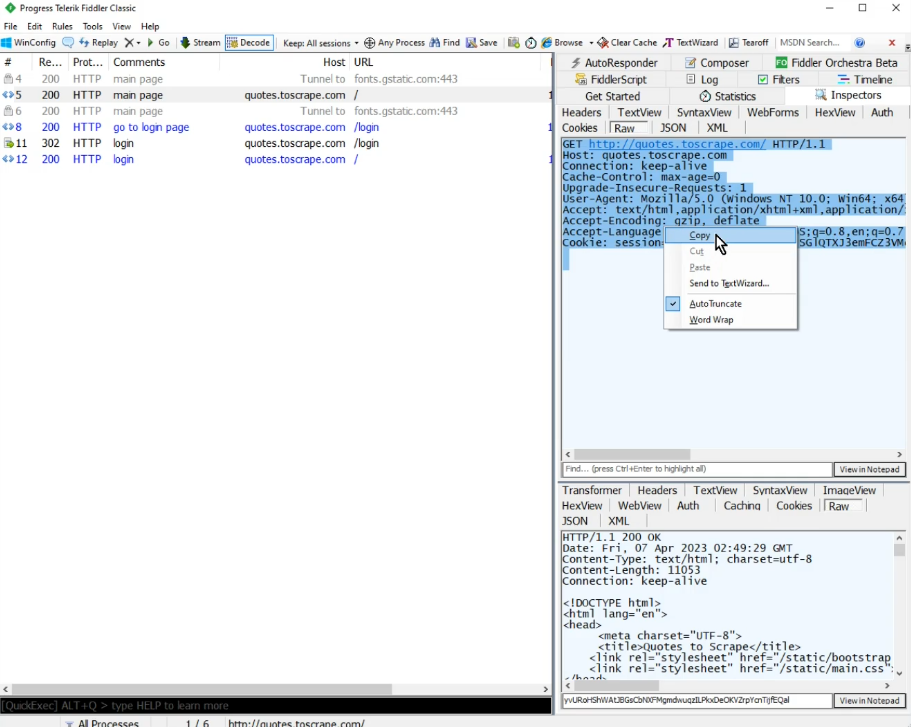Open the Keep: All sessions dropdown
The width and height of the screenshot is (911, 727).
click(x=321, y=43)
